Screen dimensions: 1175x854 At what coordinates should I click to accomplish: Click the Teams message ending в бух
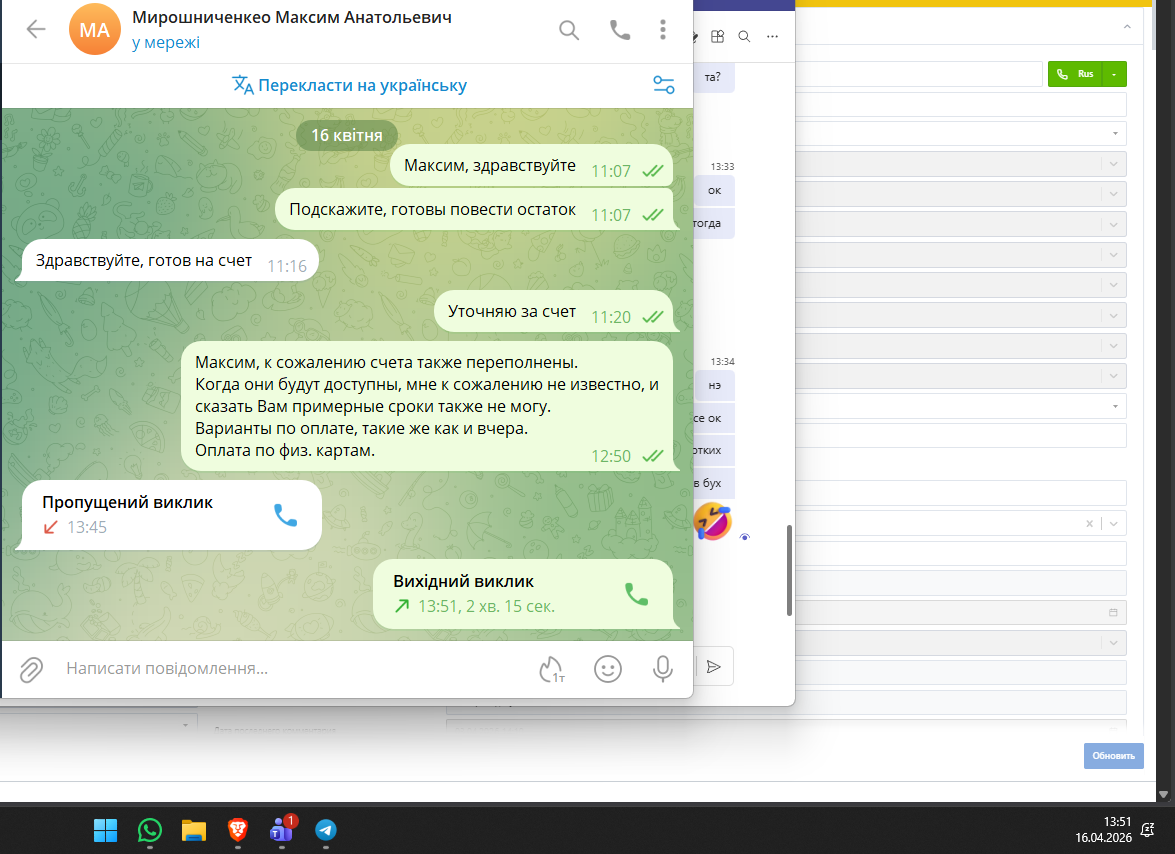coord(714,483)
